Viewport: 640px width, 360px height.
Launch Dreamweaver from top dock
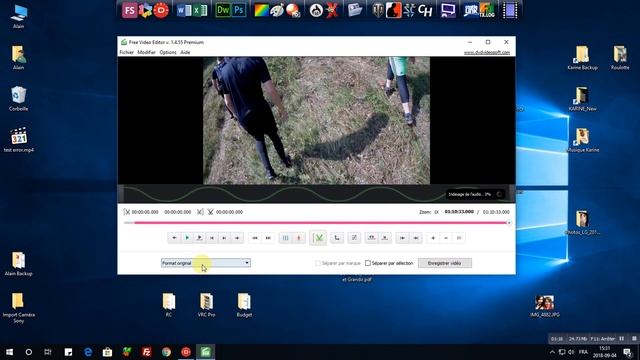(x=223, y=10)
